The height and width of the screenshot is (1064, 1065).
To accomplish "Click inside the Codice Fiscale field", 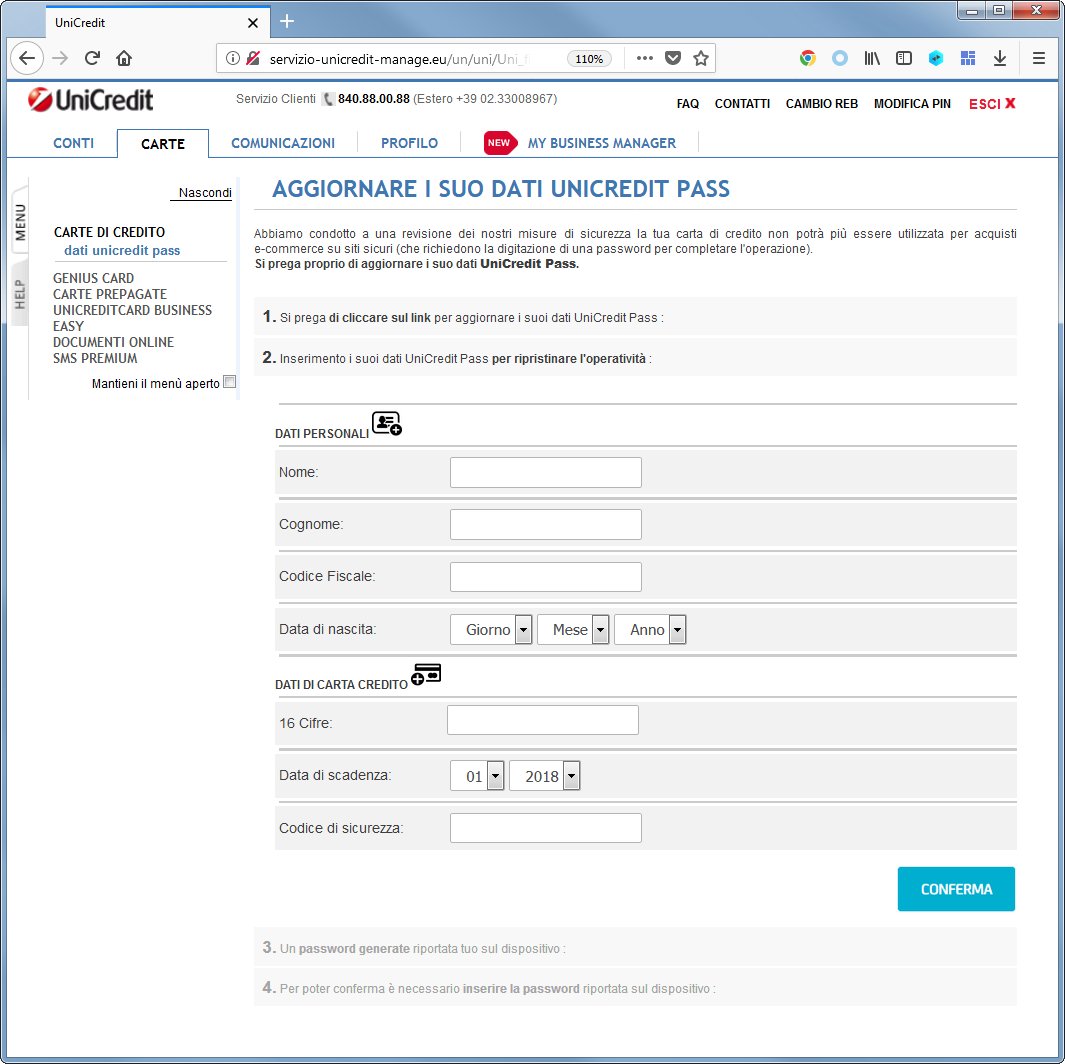I will (545, 576).
